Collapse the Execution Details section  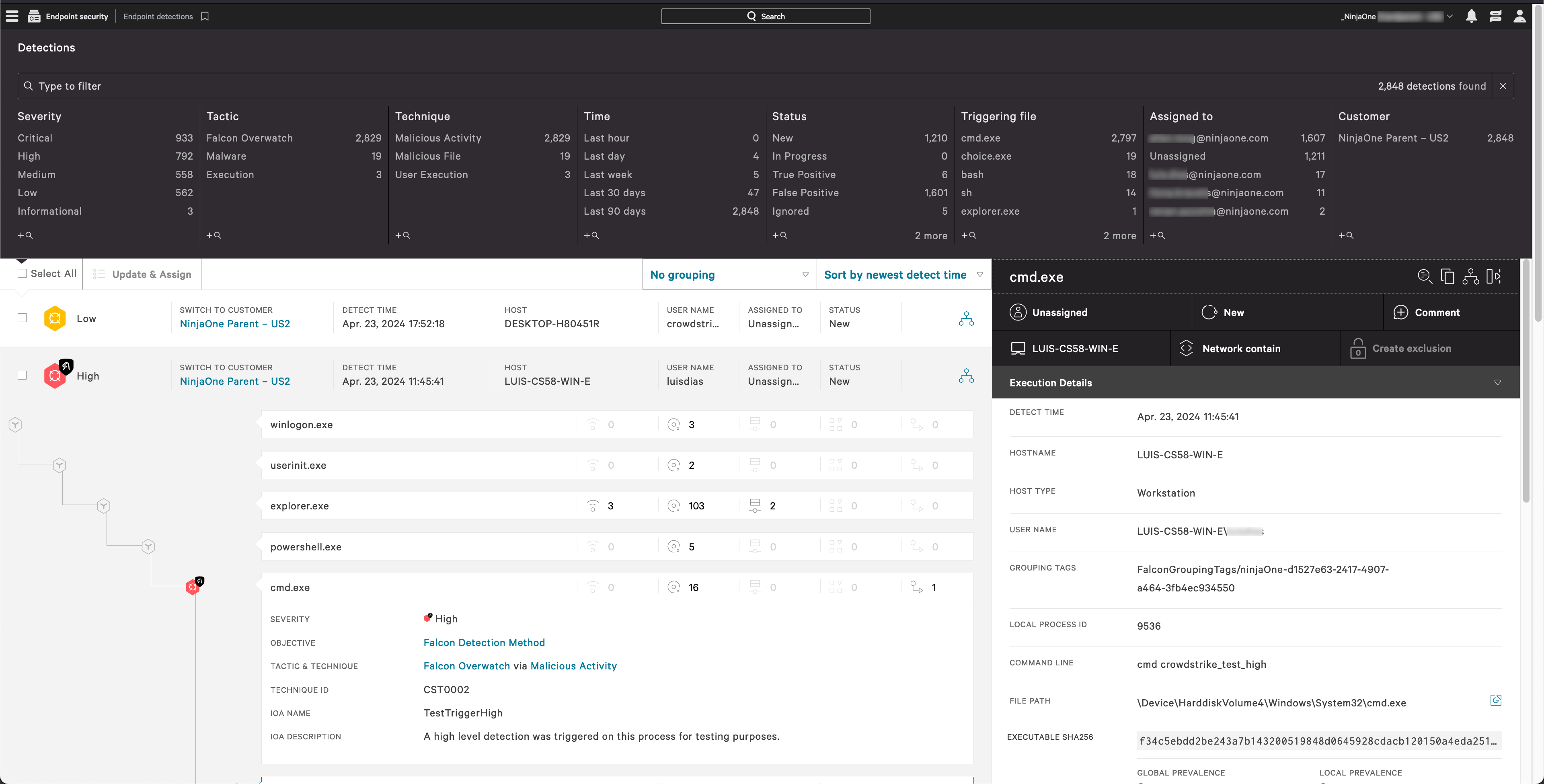1498,382
